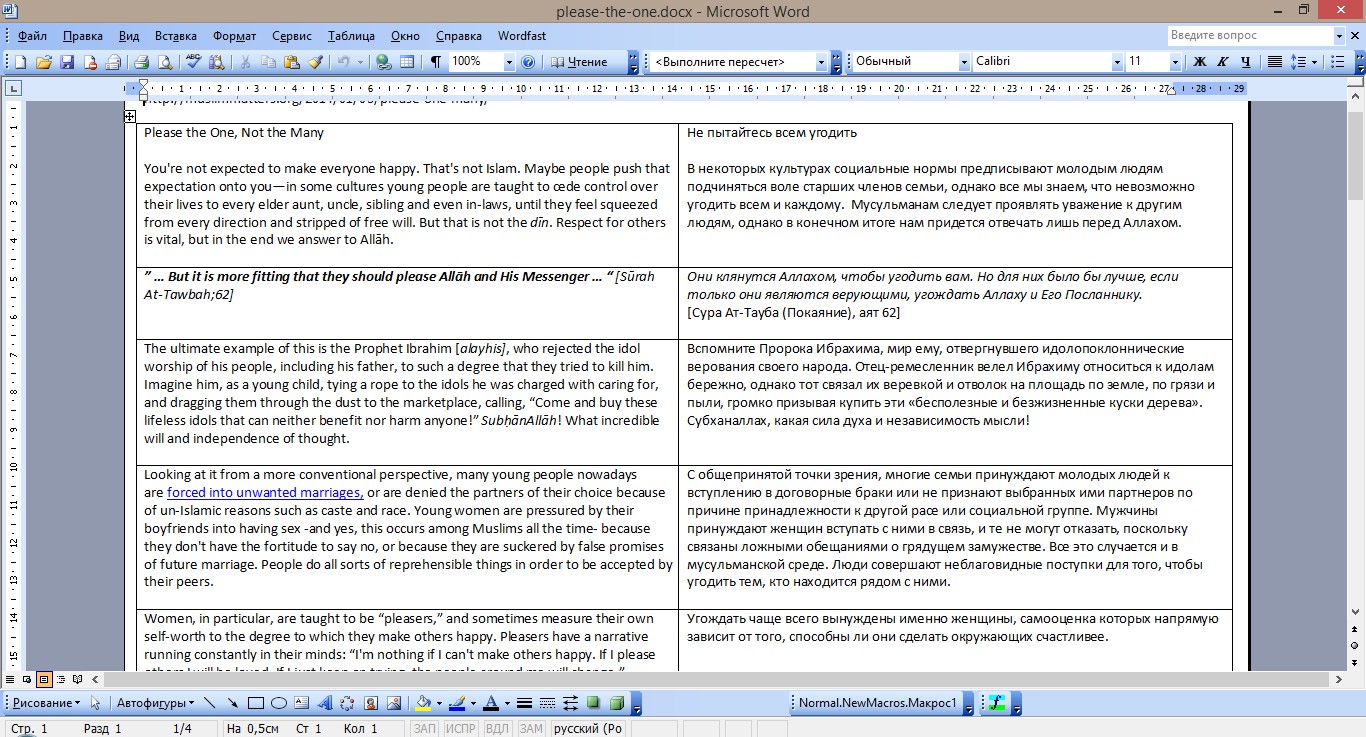Viewport: 1366px width, 737px height.
Task: Apply line color with brush icon
Action: (x=456, y=703)
